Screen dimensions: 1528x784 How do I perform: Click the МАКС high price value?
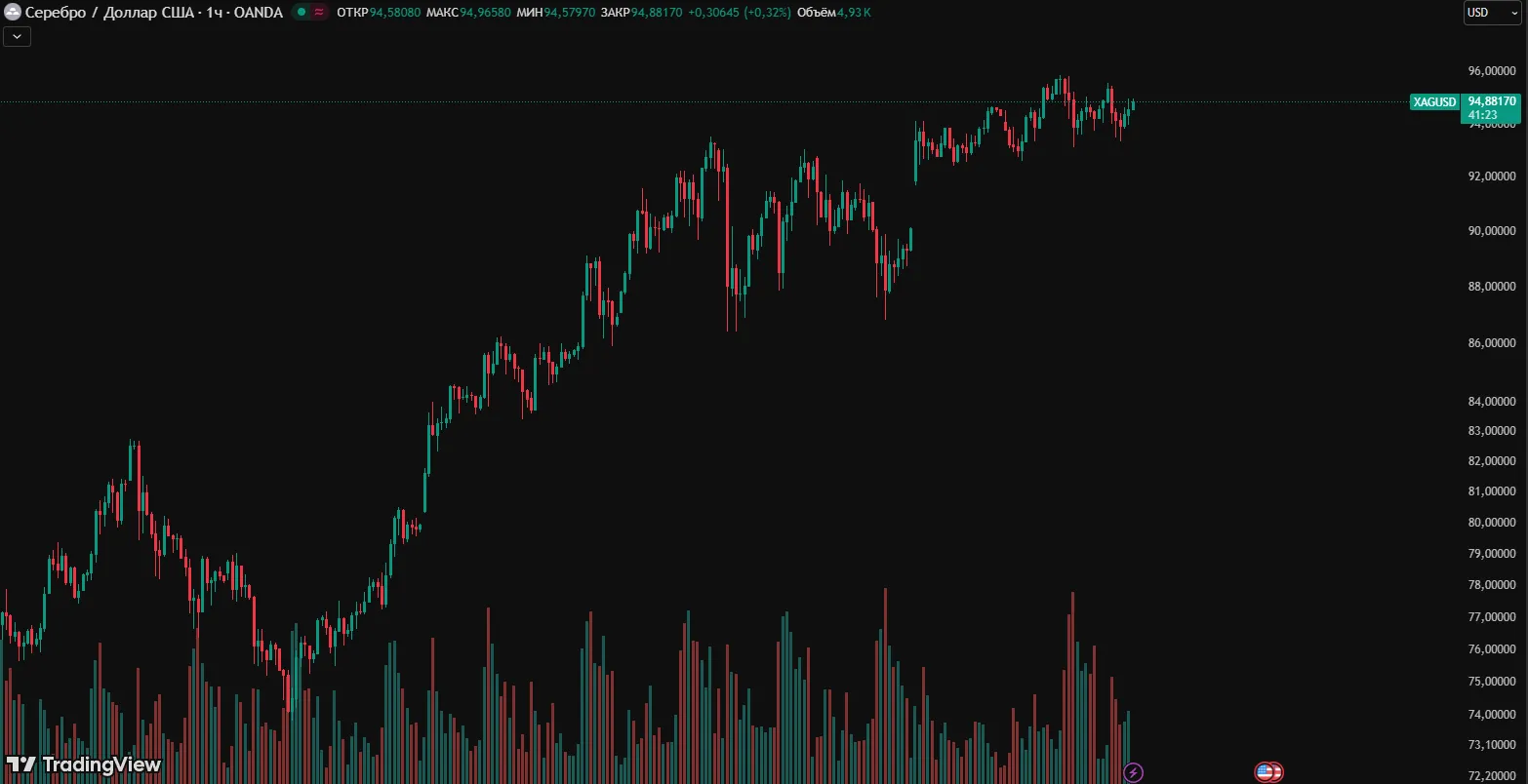(485, 13)
